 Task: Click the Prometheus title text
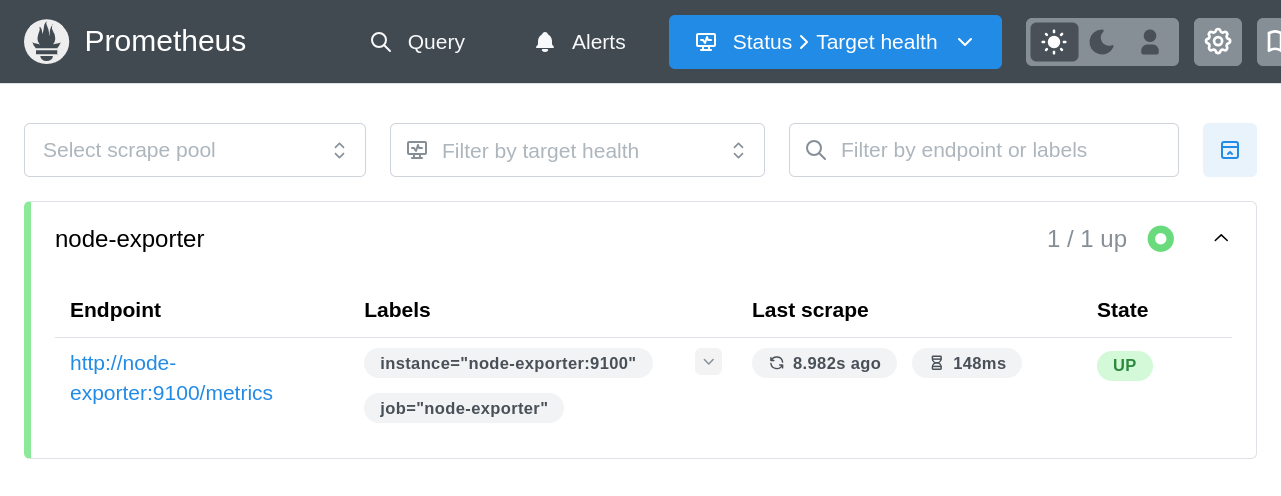(165, 41)
